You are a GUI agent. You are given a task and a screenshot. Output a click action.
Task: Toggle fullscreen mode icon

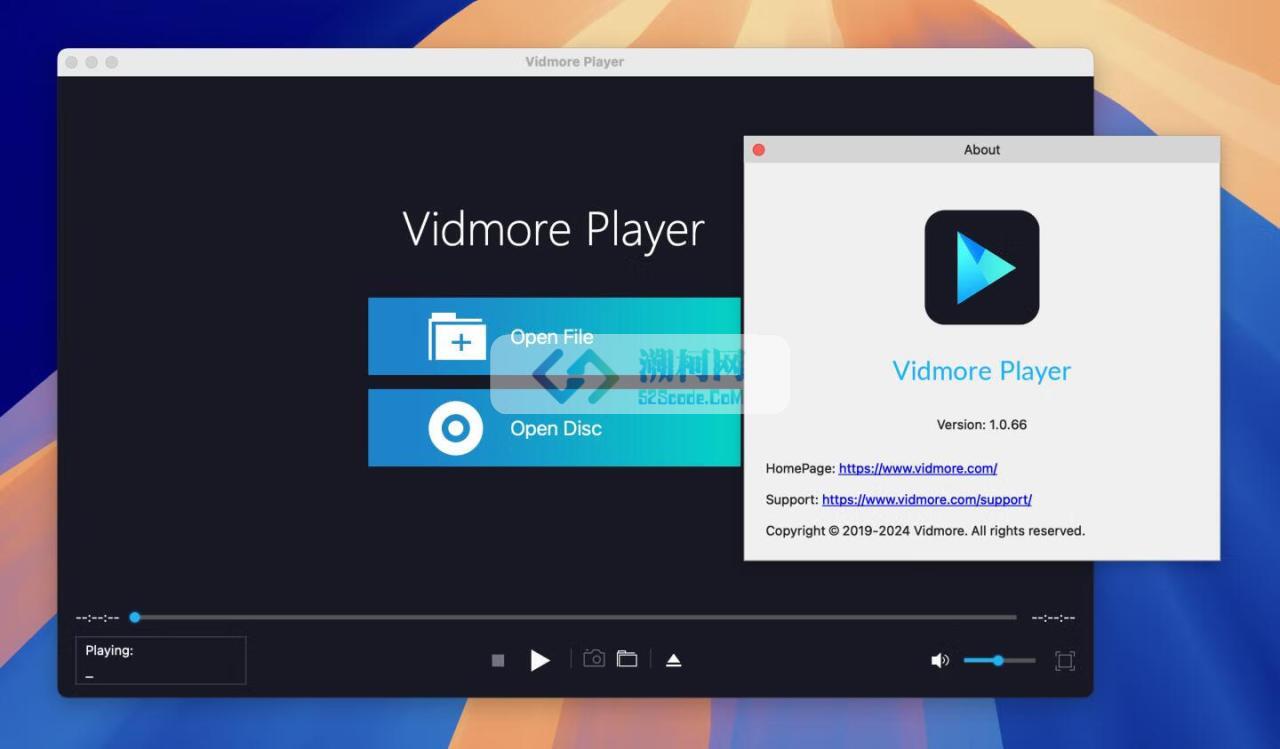tap(1065, 660)
